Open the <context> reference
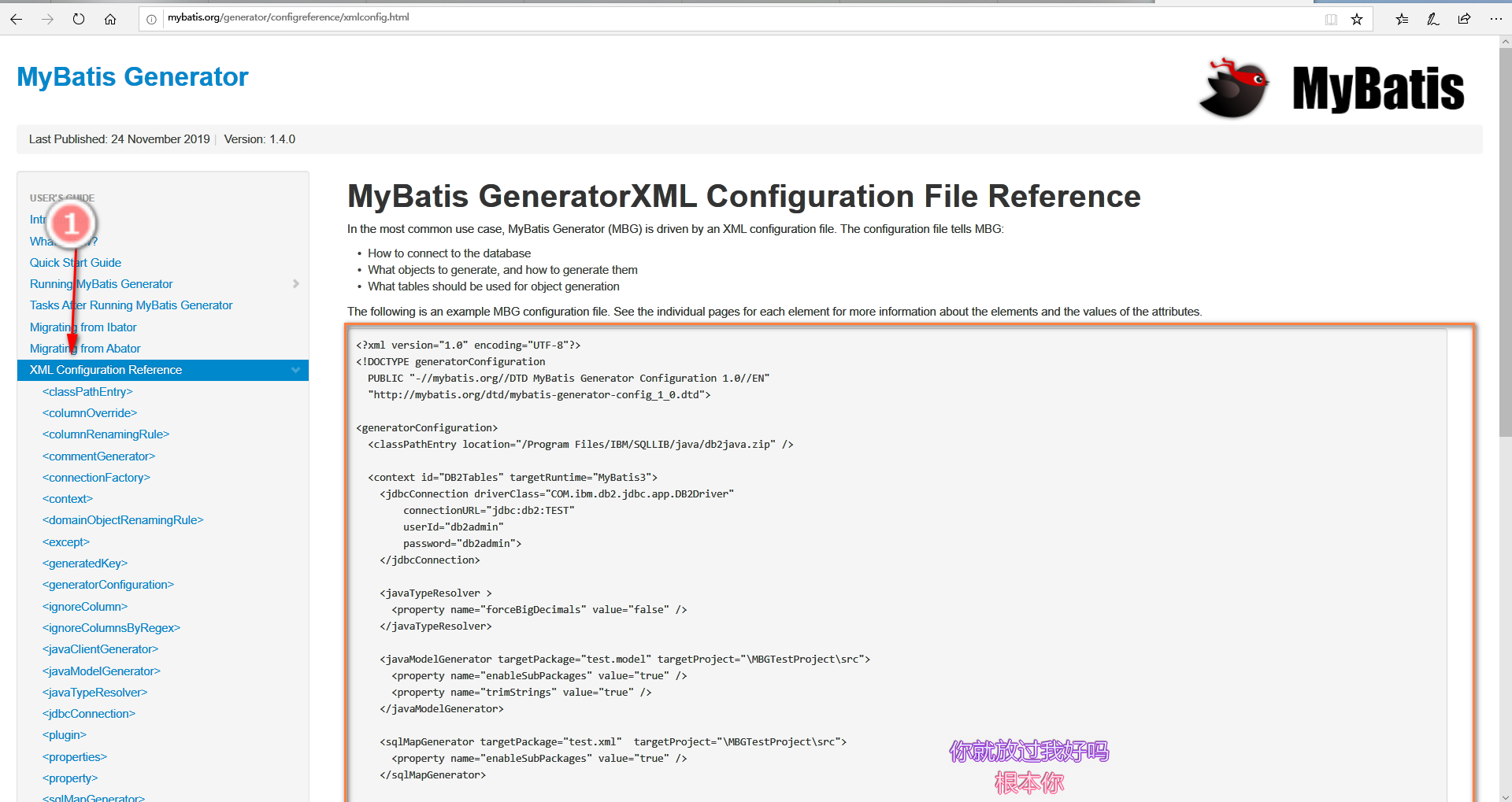1512x802 pixels. 68,499
